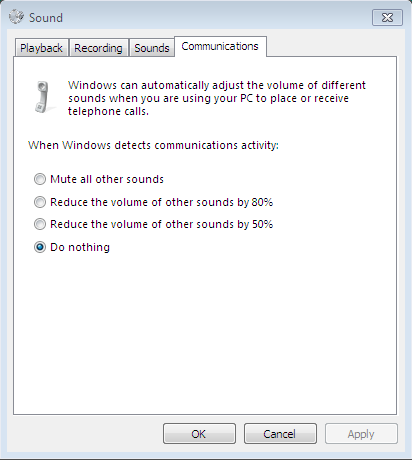Click the 'When Windows detects communications activity' heading

tap(153, 145)
